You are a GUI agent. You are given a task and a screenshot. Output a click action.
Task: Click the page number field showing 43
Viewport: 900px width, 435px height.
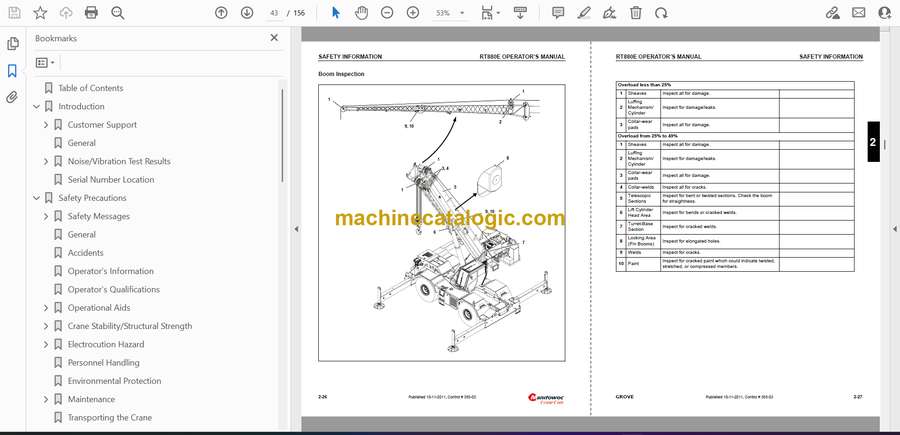tap(274, 13)
